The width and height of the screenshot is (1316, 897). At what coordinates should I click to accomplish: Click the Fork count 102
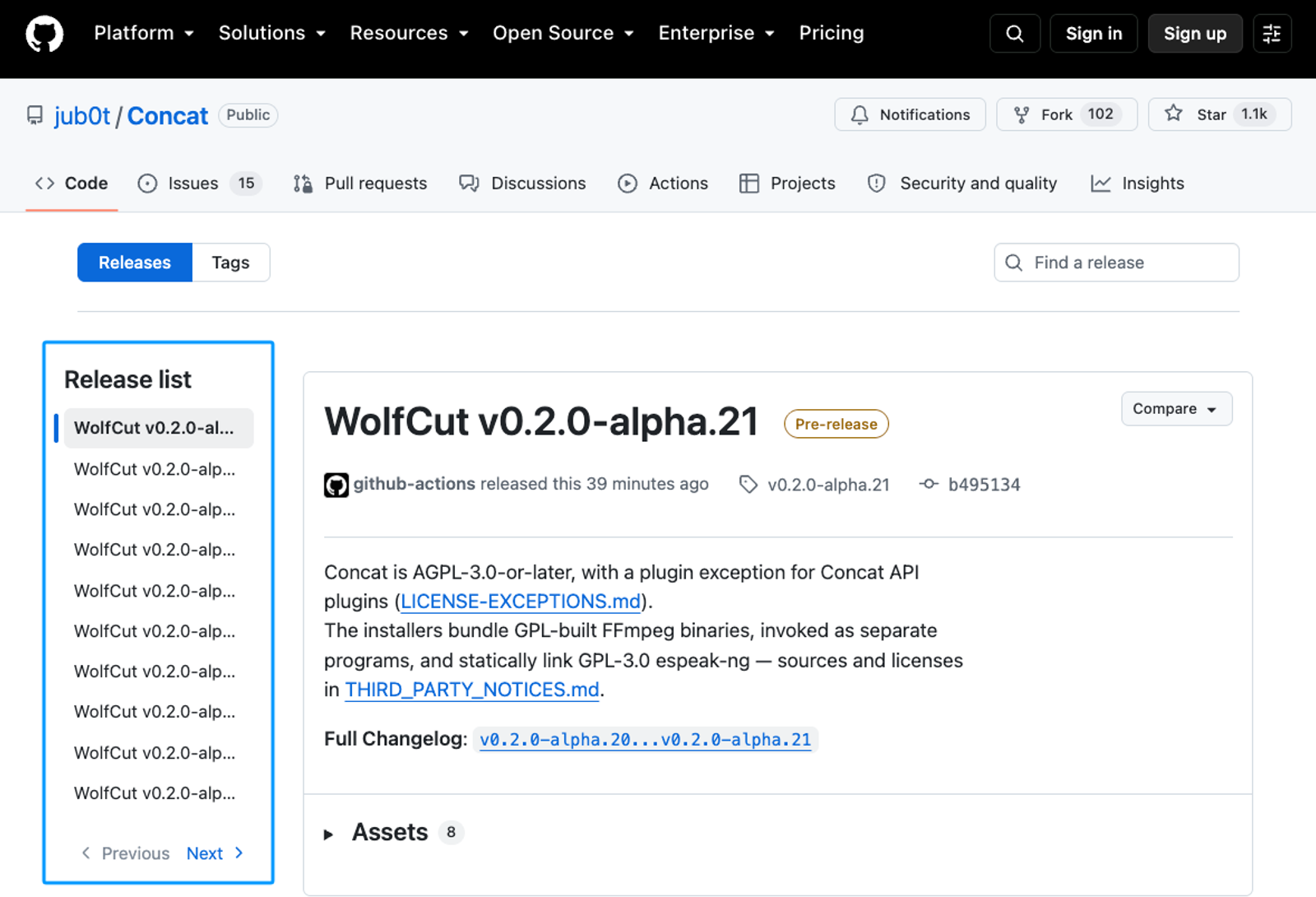tap(1101, 114)
